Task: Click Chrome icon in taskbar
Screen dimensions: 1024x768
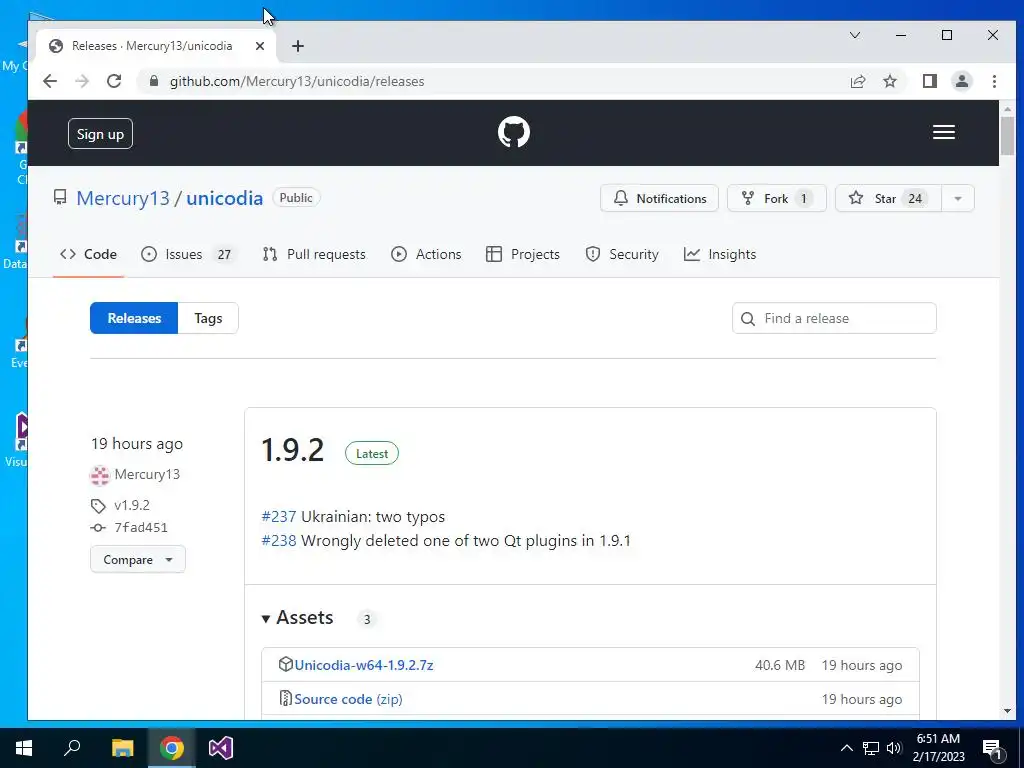Action: [172, 748]
